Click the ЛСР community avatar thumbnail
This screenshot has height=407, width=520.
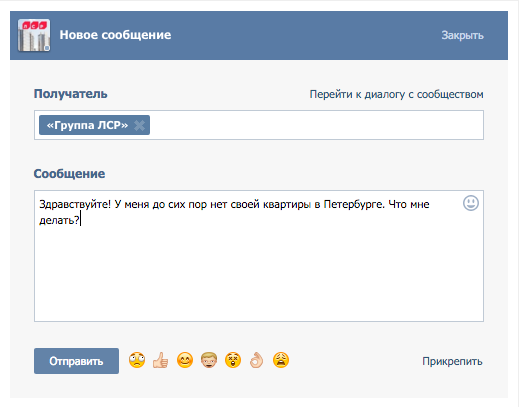pos(34,35)
